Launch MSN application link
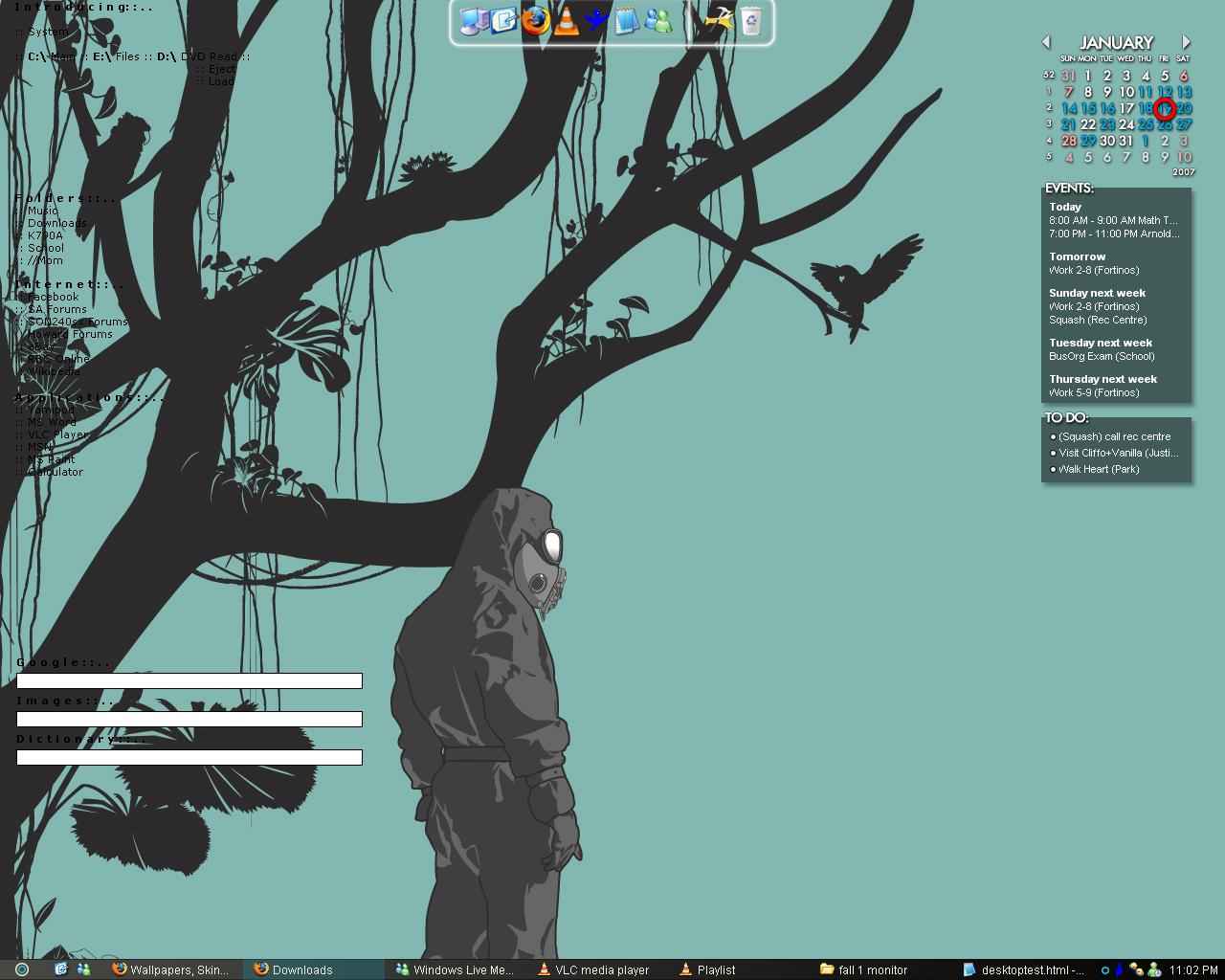 pyautogui.click(x=40, y=447)
